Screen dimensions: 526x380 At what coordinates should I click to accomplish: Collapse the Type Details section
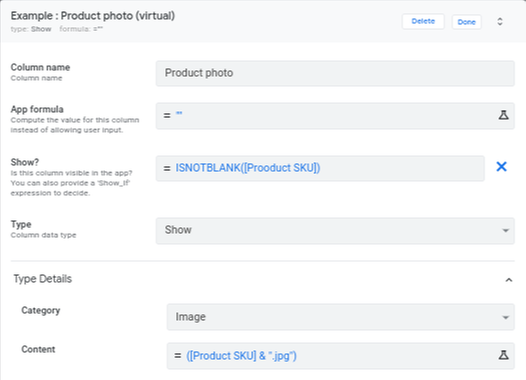(x=509, y=280)
